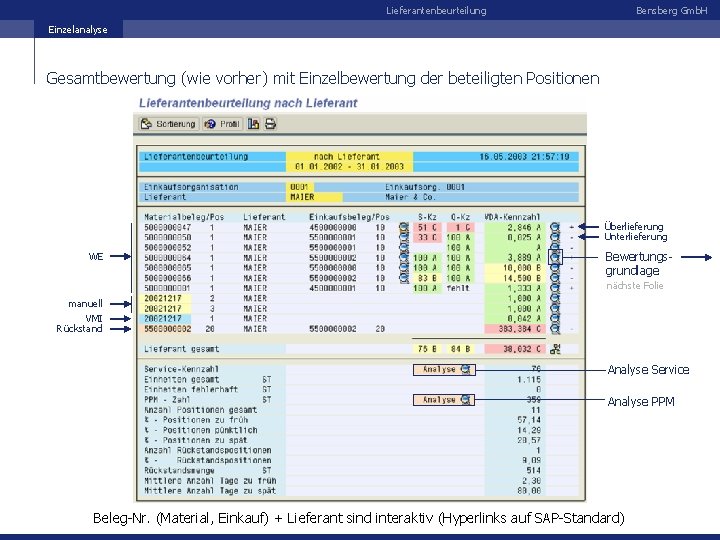The image size is (720, 540).
Task: Select the Einzelanalyse tab
Action: point(78,29)
